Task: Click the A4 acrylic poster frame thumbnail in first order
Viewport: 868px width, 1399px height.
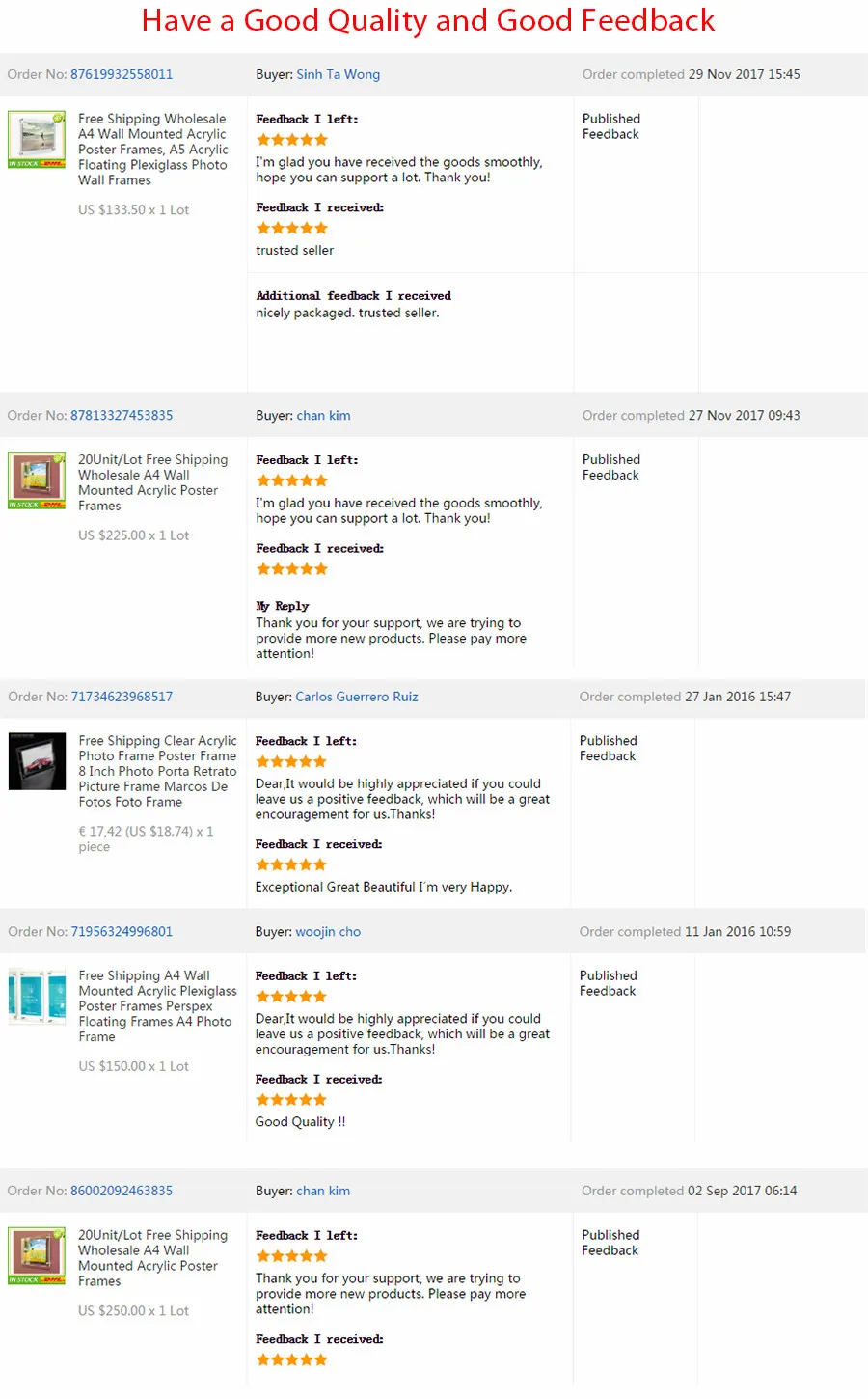Action: [37, 140]
